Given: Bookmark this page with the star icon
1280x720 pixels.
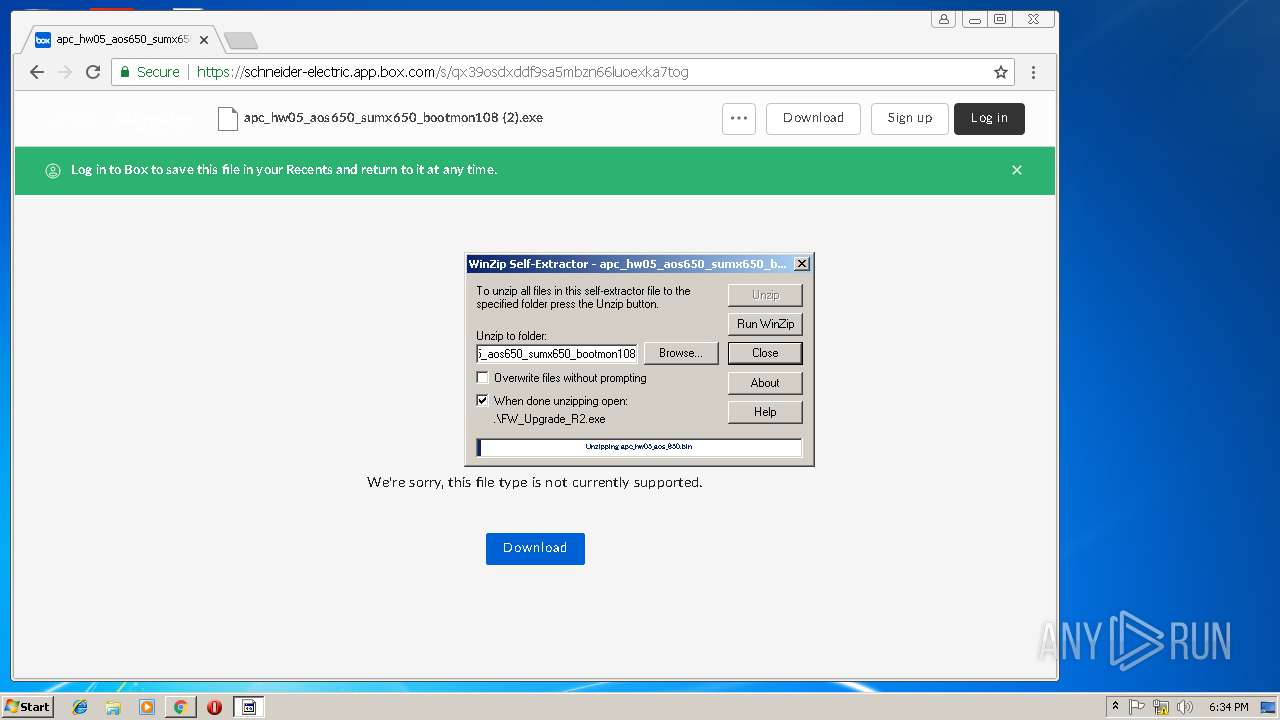Looking at the screenshot, I should click(x=1000, y=72).
